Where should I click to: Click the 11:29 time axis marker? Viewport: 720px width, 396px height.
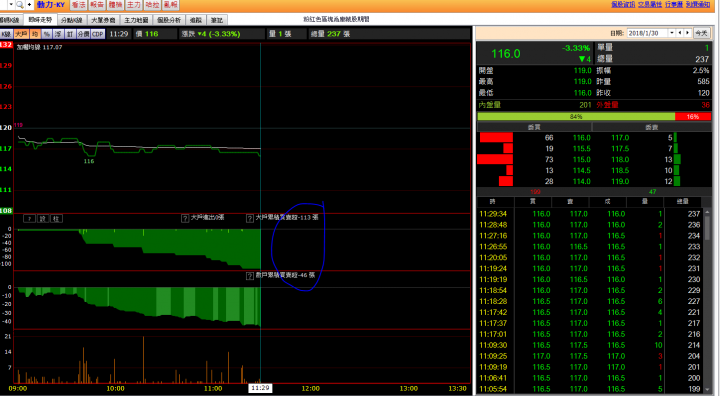(x=260, y=388)
